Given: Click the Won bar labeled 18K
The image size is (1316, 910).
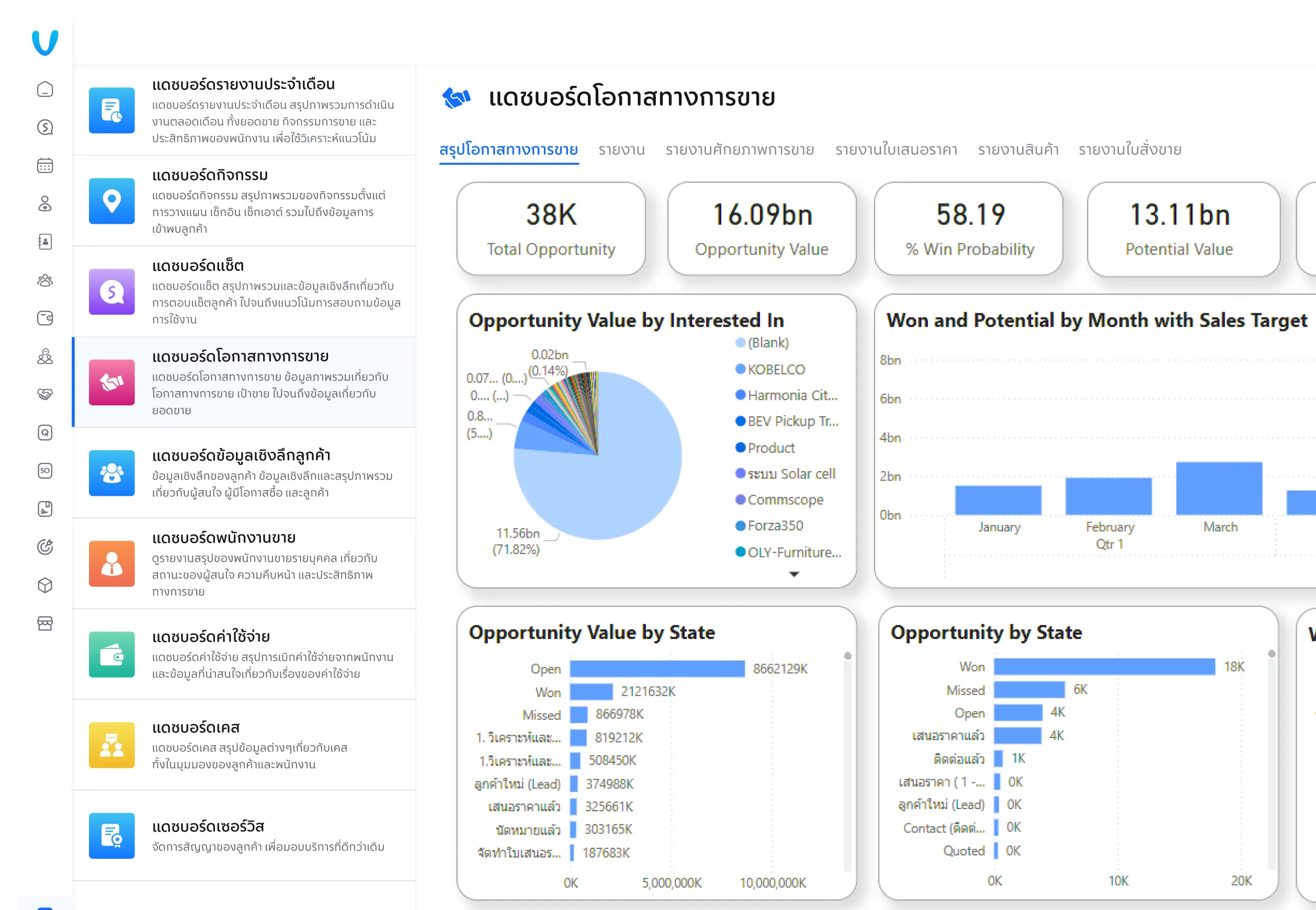Looking at the screenshot, I should 1105,666.
